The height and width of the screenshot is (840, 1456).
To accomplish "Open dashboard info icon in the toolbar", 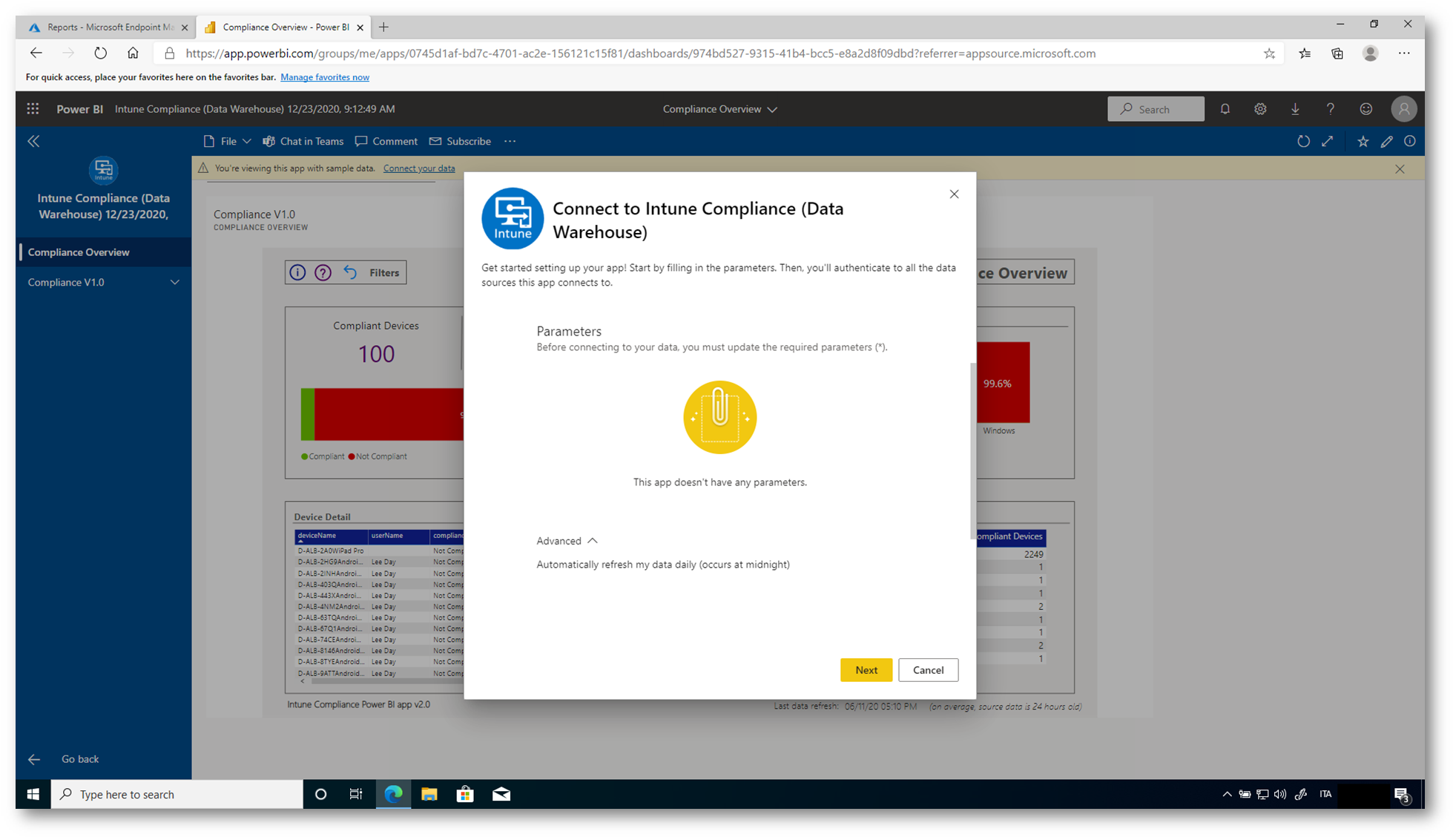I will coord(1409,141).
